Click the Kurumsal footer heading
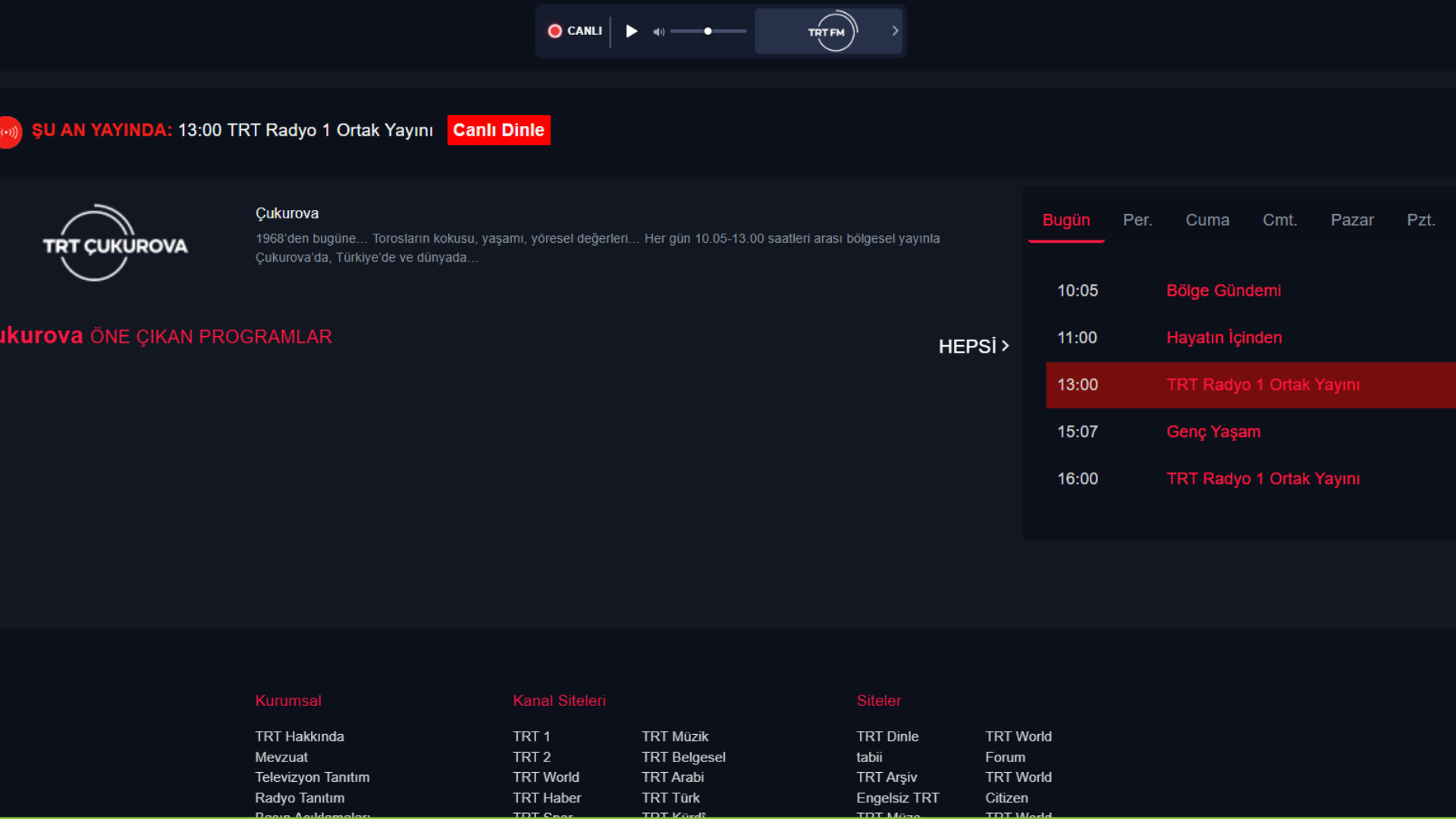This screenshot has height=819, width=1456. 288,701
